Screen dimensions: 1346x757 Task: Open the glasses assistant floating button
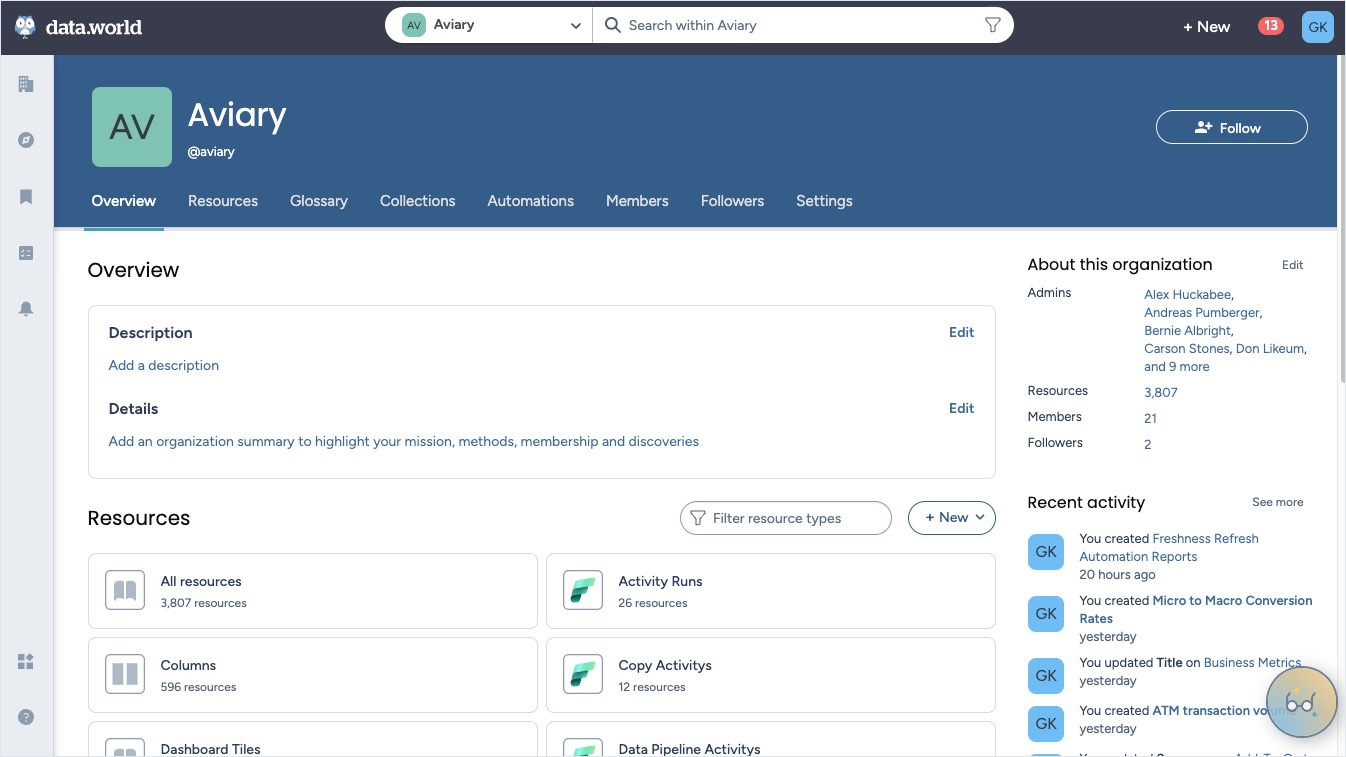1301,703
